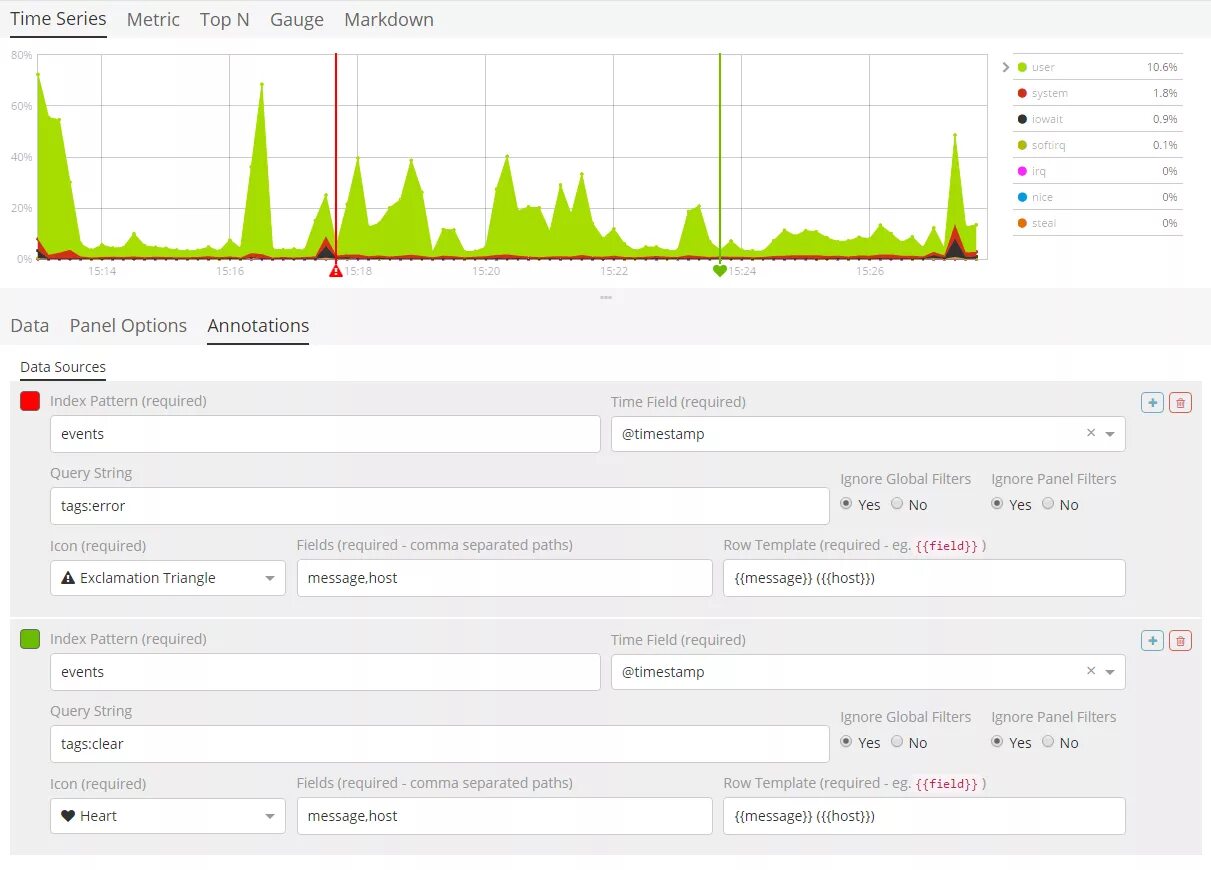Click the second Row Template input

[x=924, y=816]
